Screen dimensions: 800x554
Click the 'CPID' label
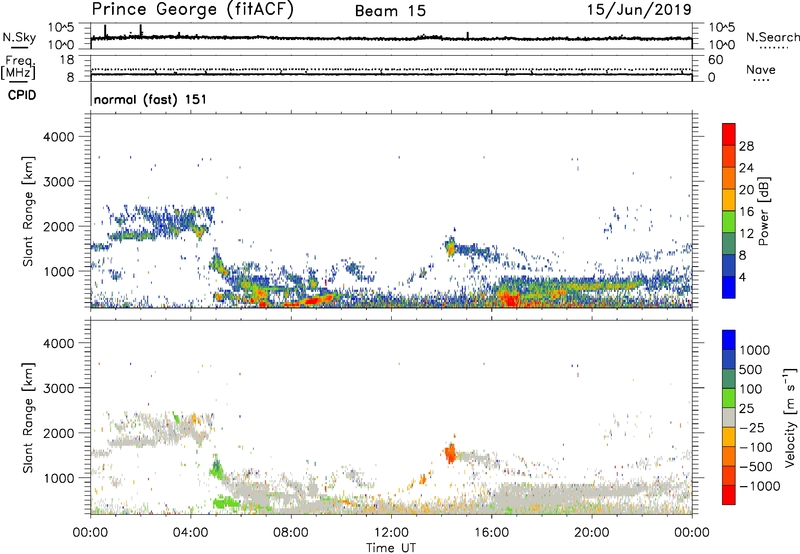(22, 95)
